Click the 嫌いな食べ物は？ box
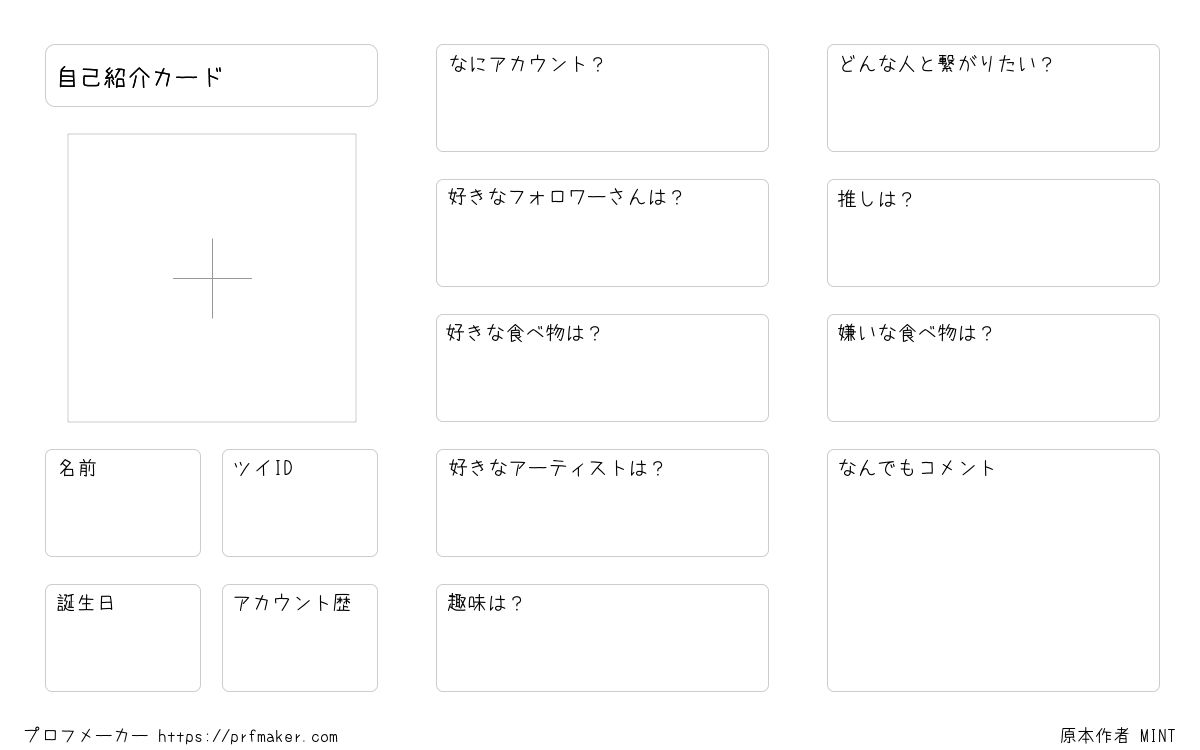This screenshot has height=750, width=1200. tap(993, 368)
